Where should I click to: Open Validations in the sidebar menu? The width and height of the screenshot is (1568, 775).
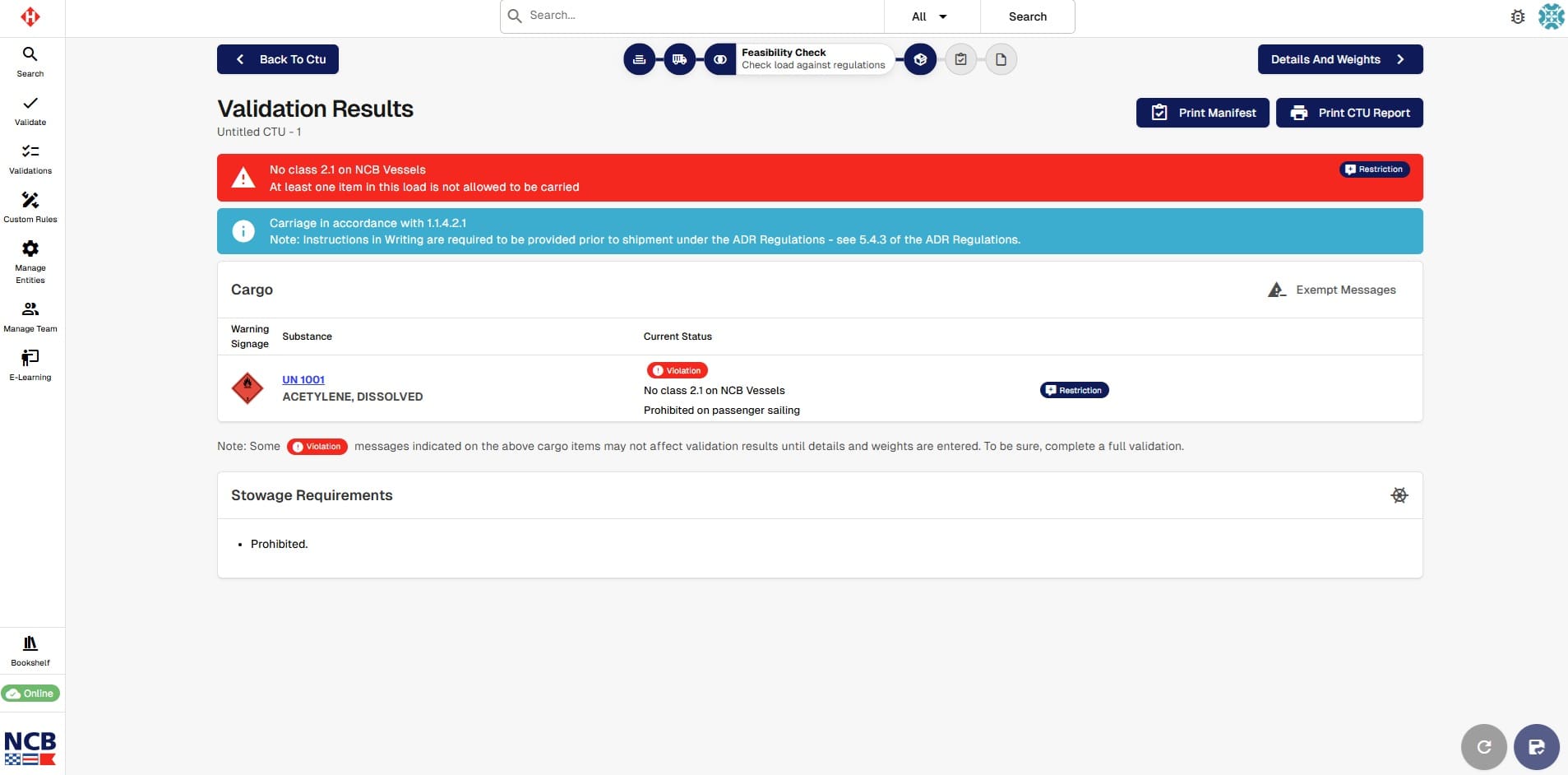(x=30, y=160)
